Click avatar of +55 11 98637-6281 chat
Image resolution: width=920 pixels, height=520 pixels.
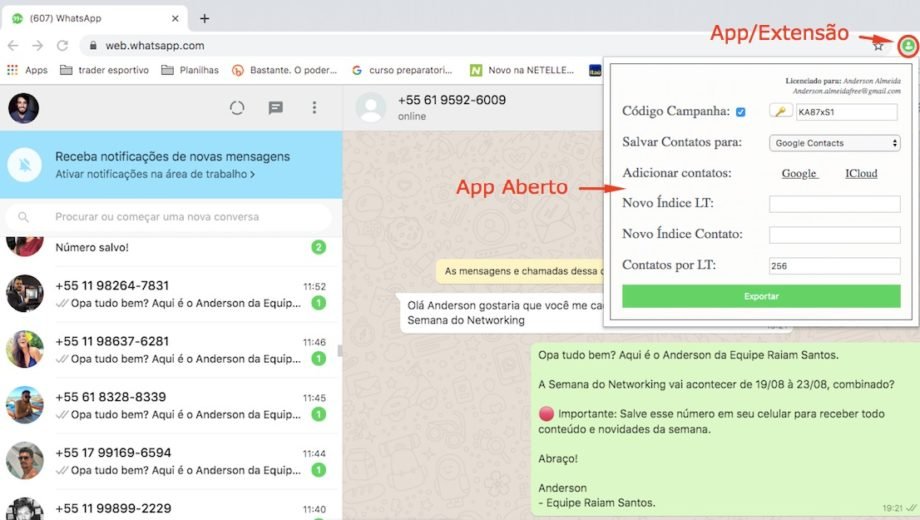pos(25,349)
